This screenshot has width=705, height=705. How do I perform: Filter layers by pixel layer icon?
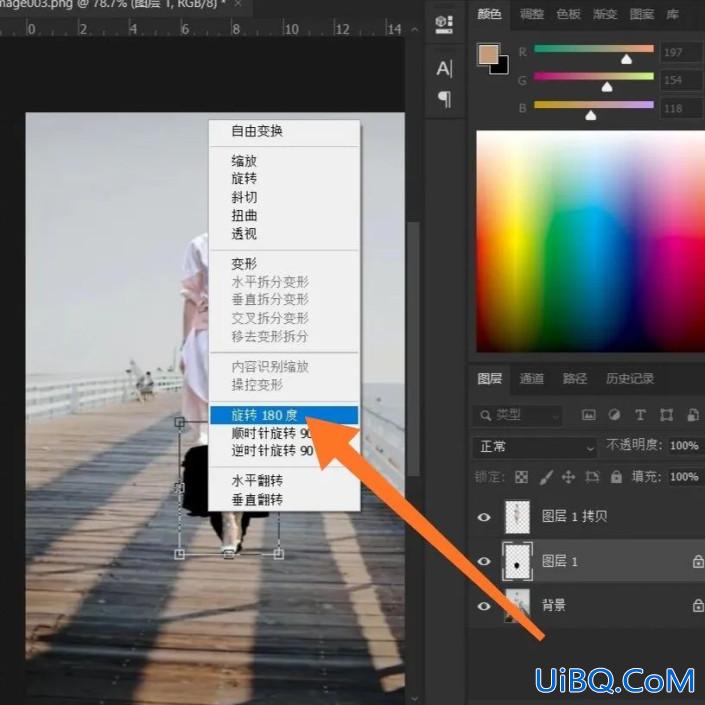point(589,415)
